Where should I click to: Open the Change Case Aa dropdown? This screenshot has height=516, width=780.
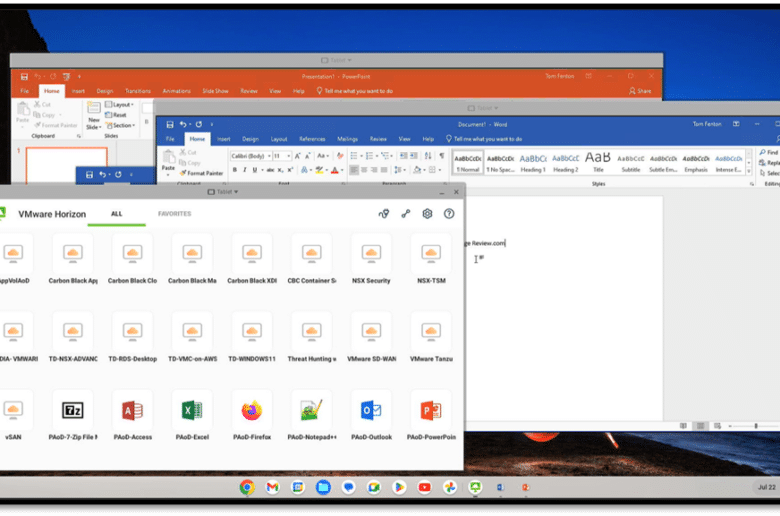[322, 156]
